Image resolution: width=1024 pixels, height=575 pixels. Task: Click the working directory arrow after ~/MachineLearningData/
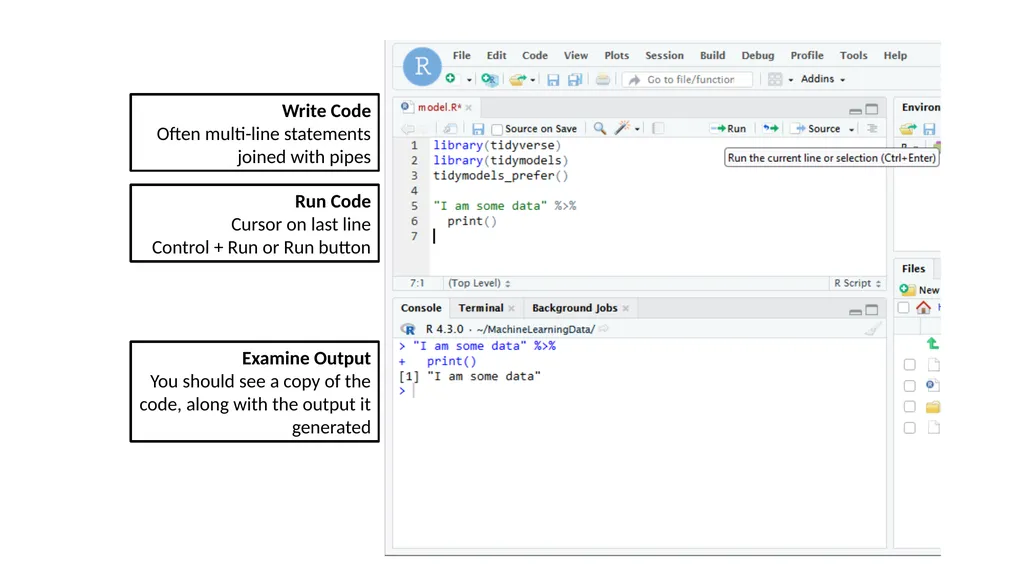click(x=604, y=329)
